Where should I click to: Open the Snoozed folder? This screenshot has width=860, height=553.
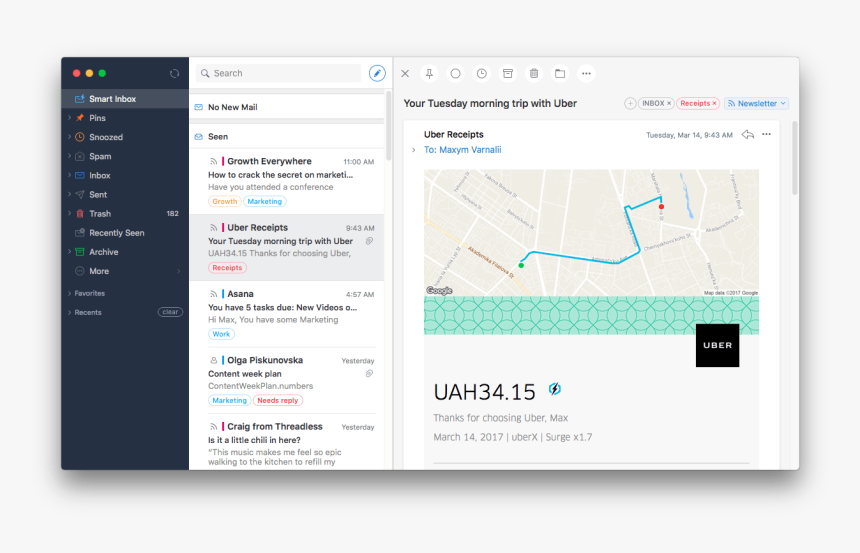coord(125,137)
